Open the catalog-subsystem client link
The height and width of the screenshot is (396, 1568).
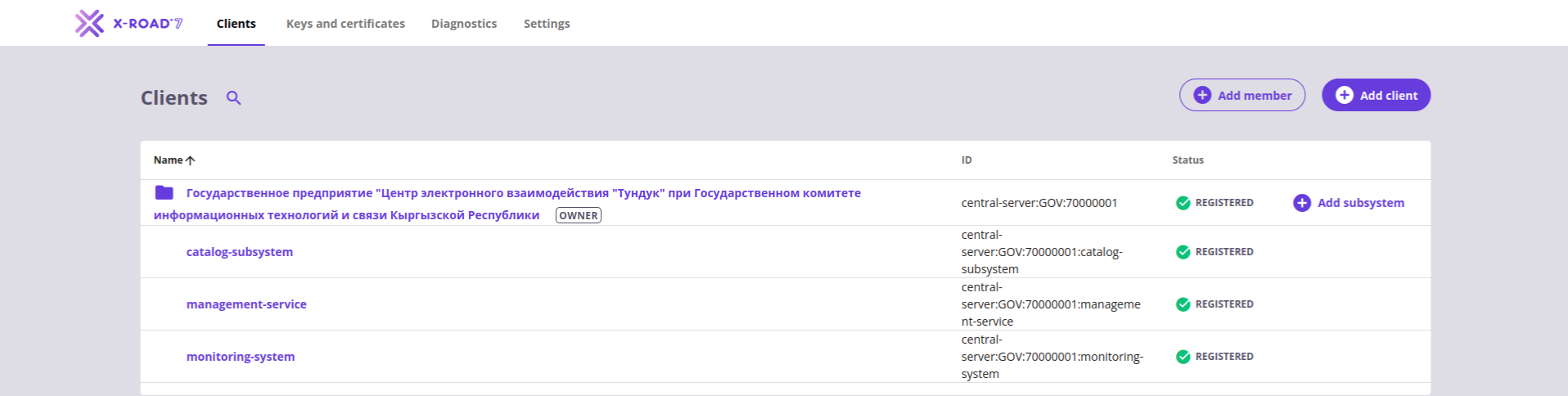[240, 252]
